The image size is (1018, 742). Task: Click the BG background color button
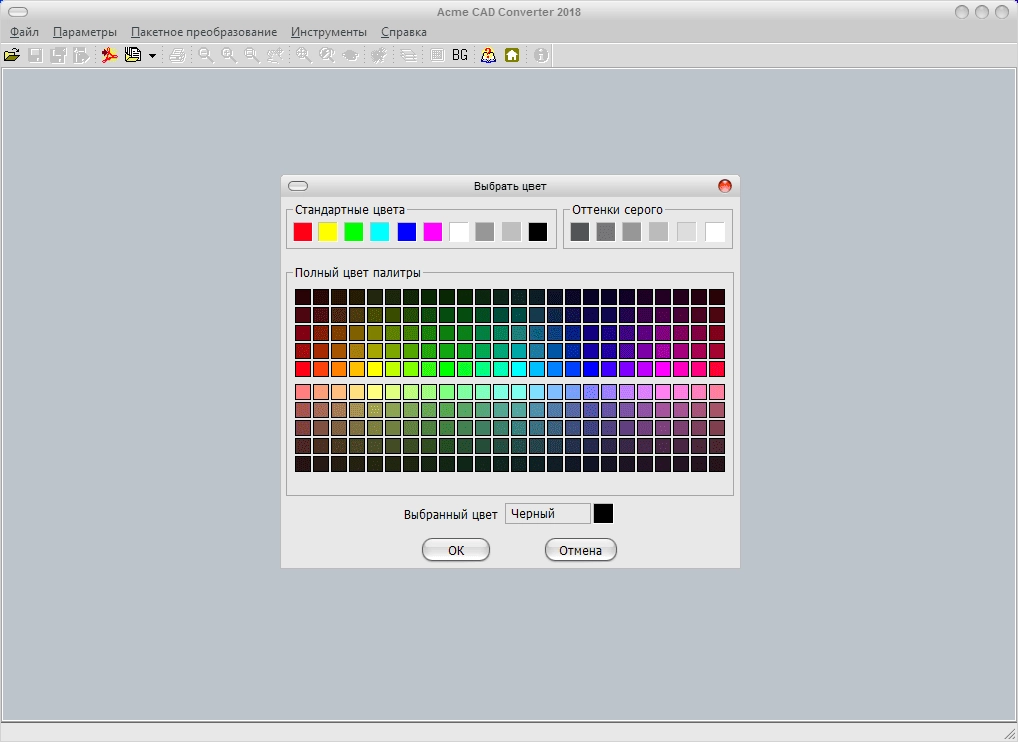pos(460,55)
